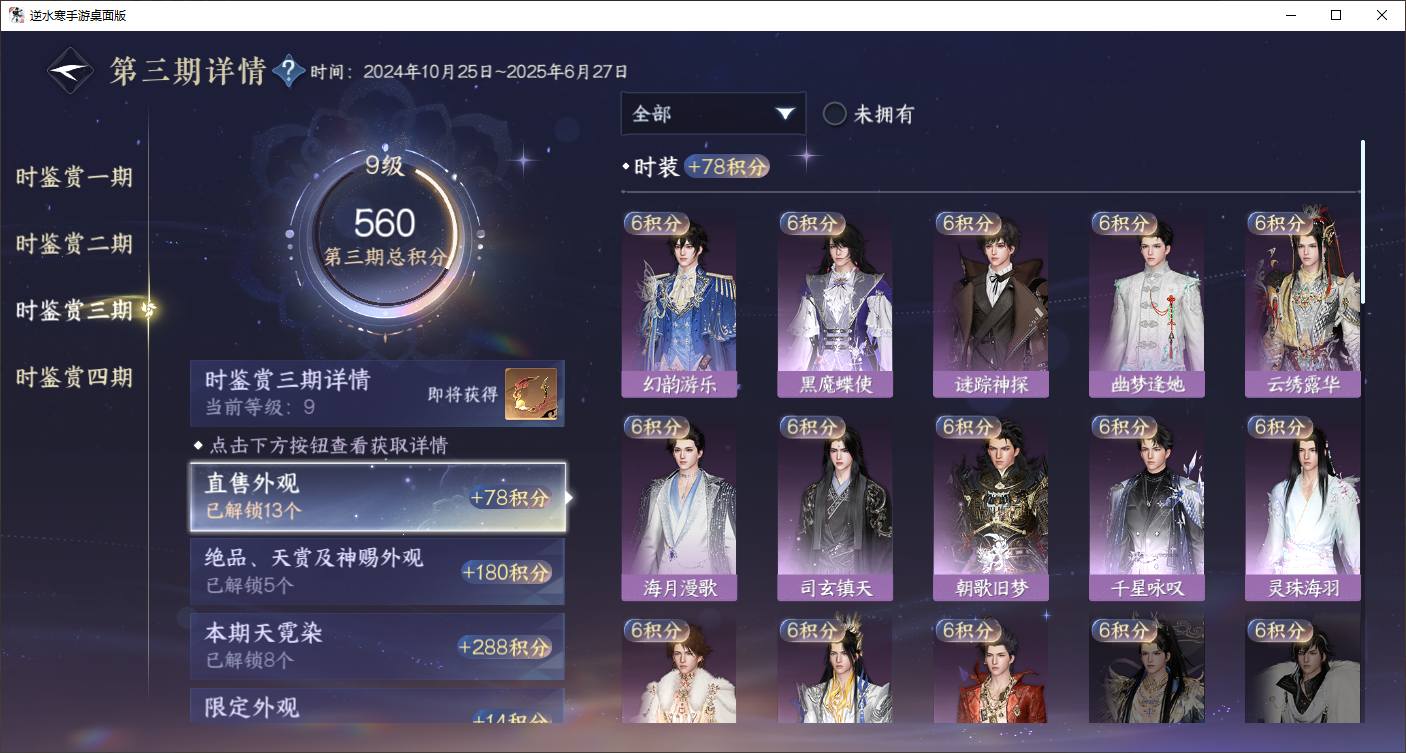1406x753 pixels.
Task: Select the 黑魔蝶使 outfit card
Action: (x=835, y=305)
